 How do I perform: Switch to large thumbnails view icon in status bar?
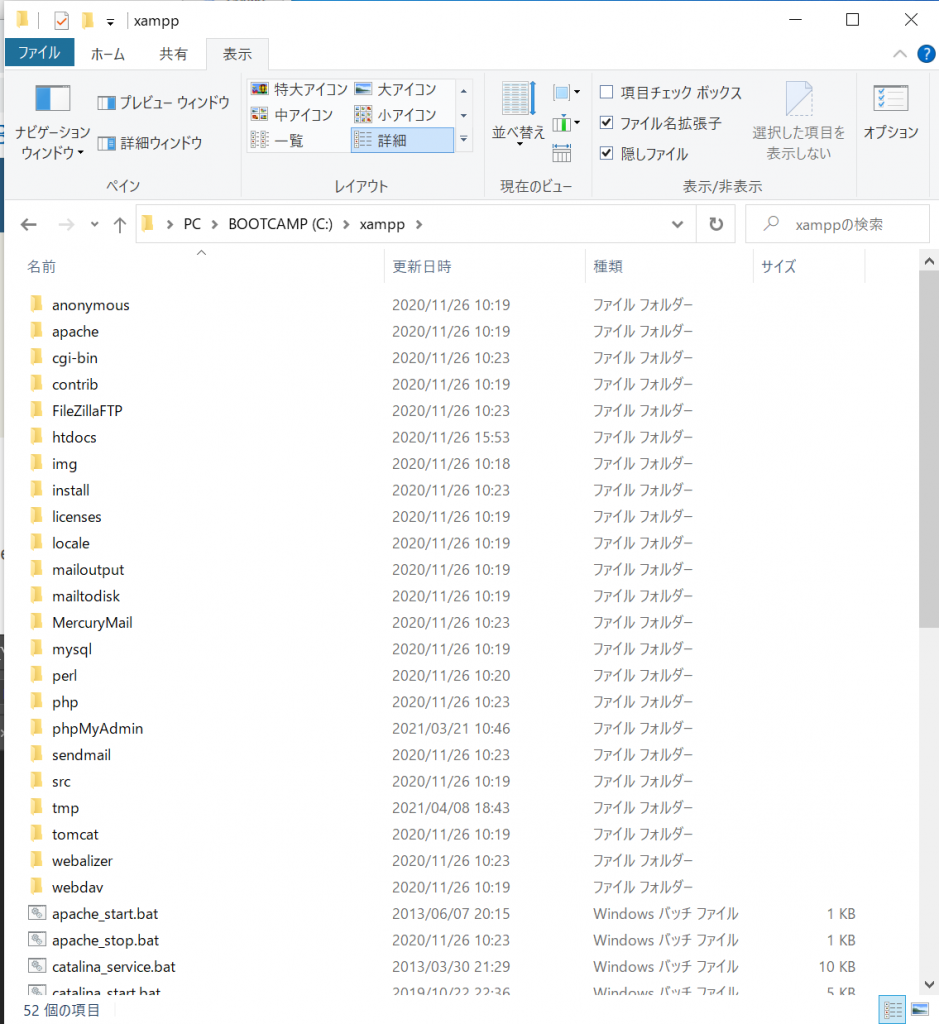coord(919,1009)
